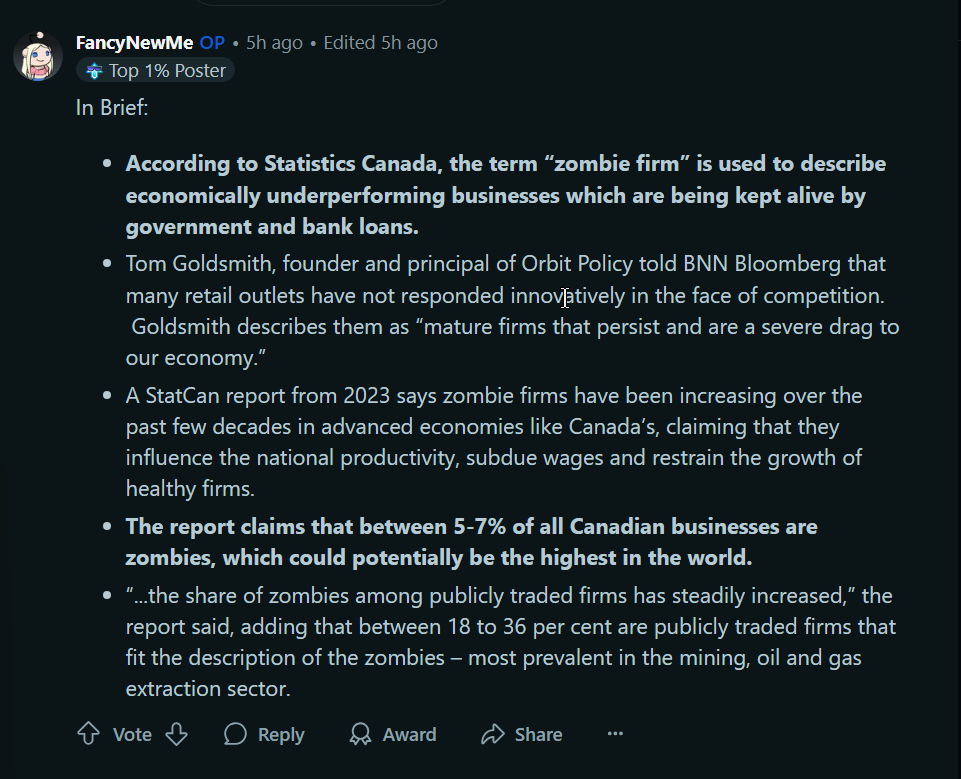The height and width of the screenshot is (779, 961).
Task: Click the "Top 1% Poster" flair text
Action: tap(167, 70)
